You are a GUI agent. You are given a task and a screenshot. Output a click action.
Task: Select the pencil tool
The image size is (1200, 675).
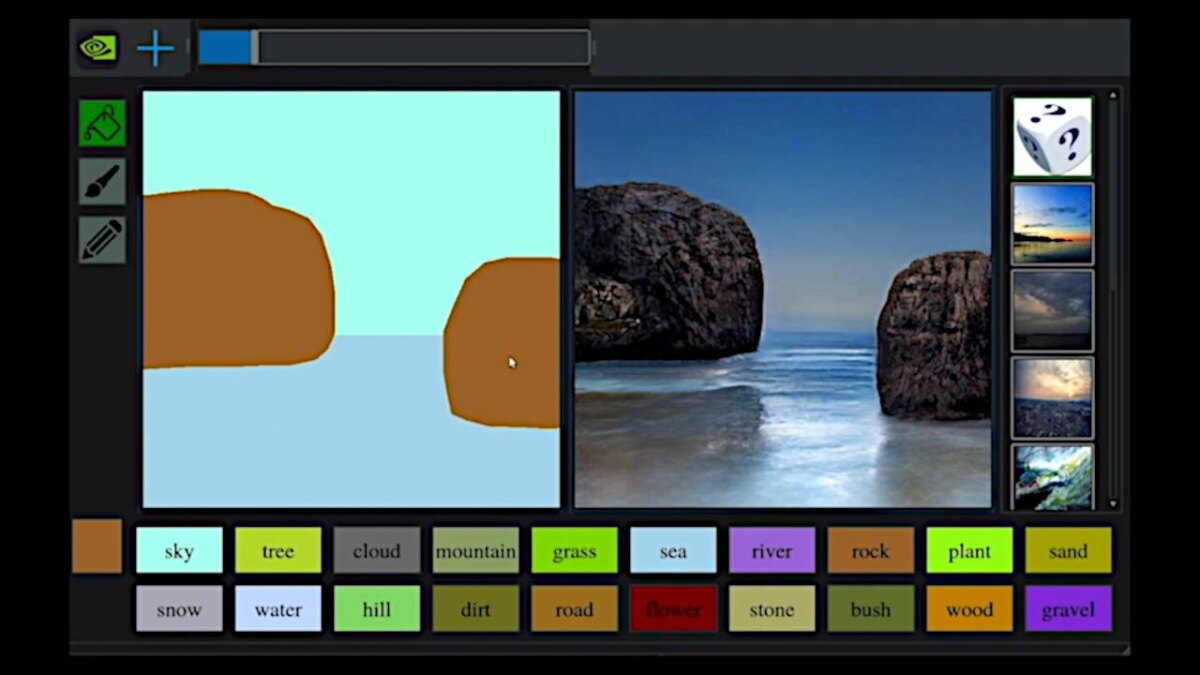[102, 241]
